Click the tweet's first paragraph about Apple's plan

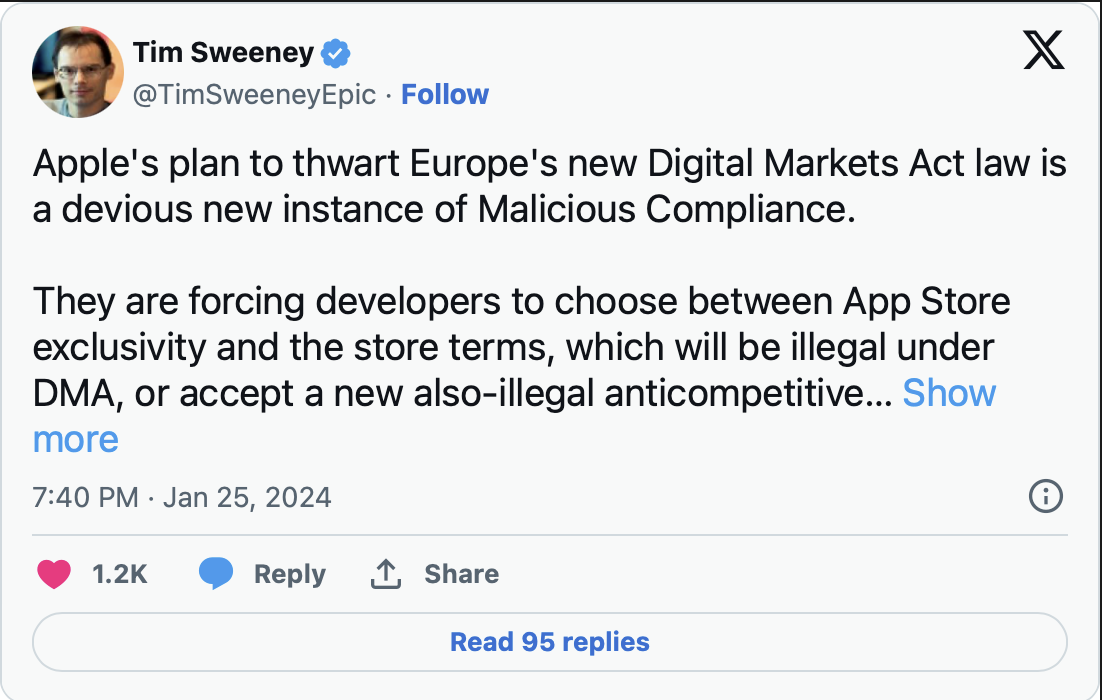coord(550,186)
